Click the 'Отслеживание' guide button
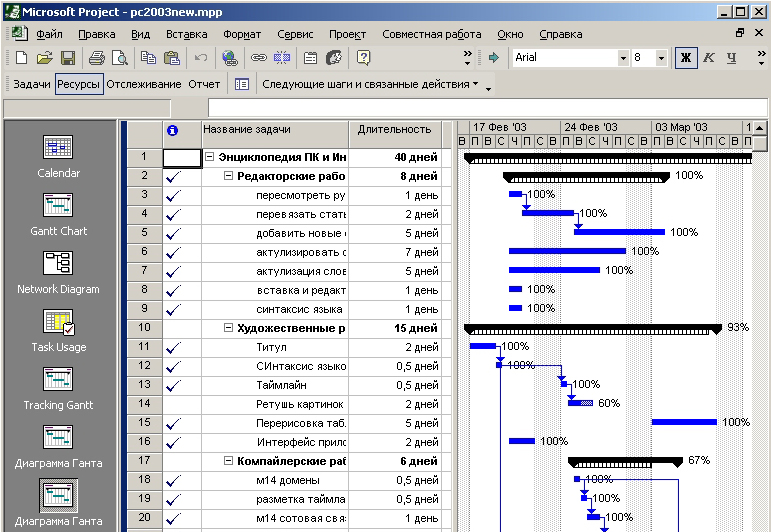Viewport: 771px width, 532px height. (144, 84)
